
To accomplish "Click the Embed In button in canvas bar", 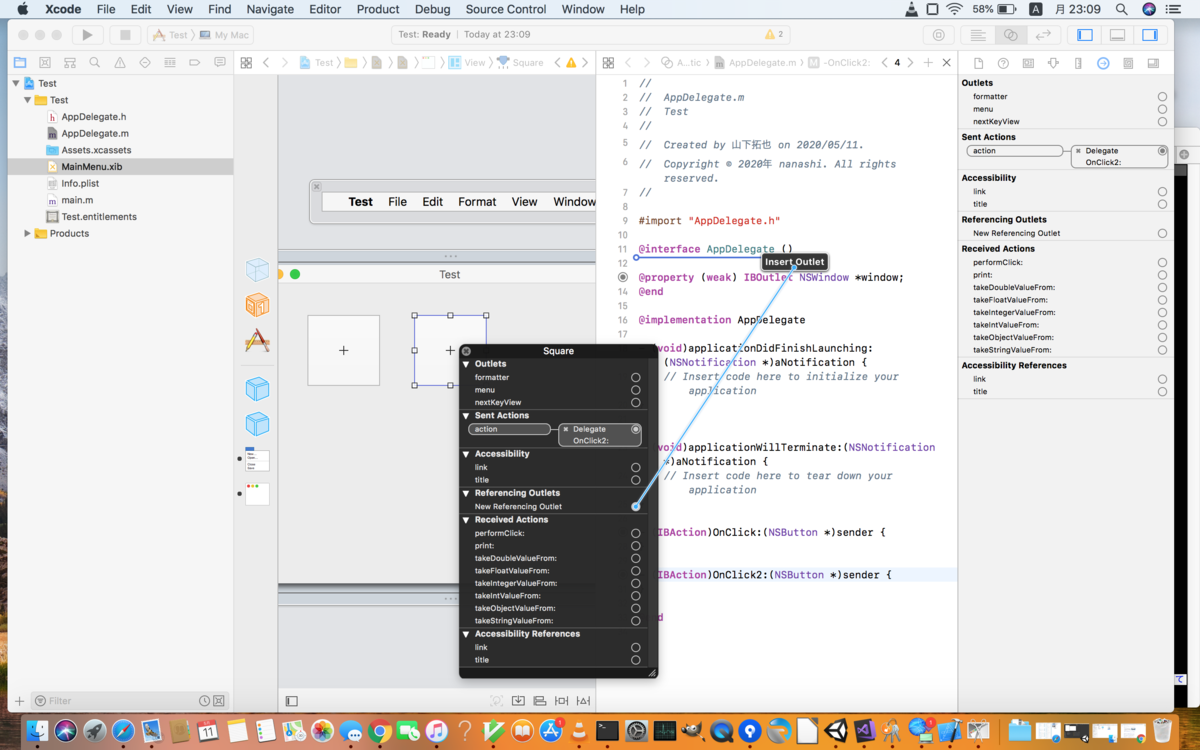I will (x=518, y=701).
